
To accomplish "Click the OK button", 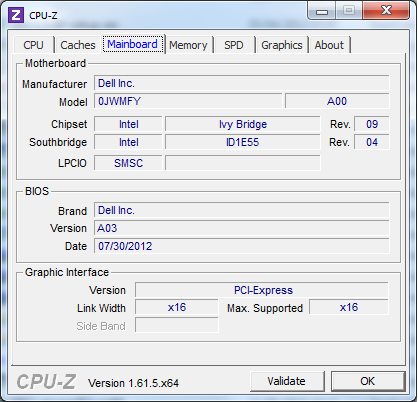I will point(368,381).
